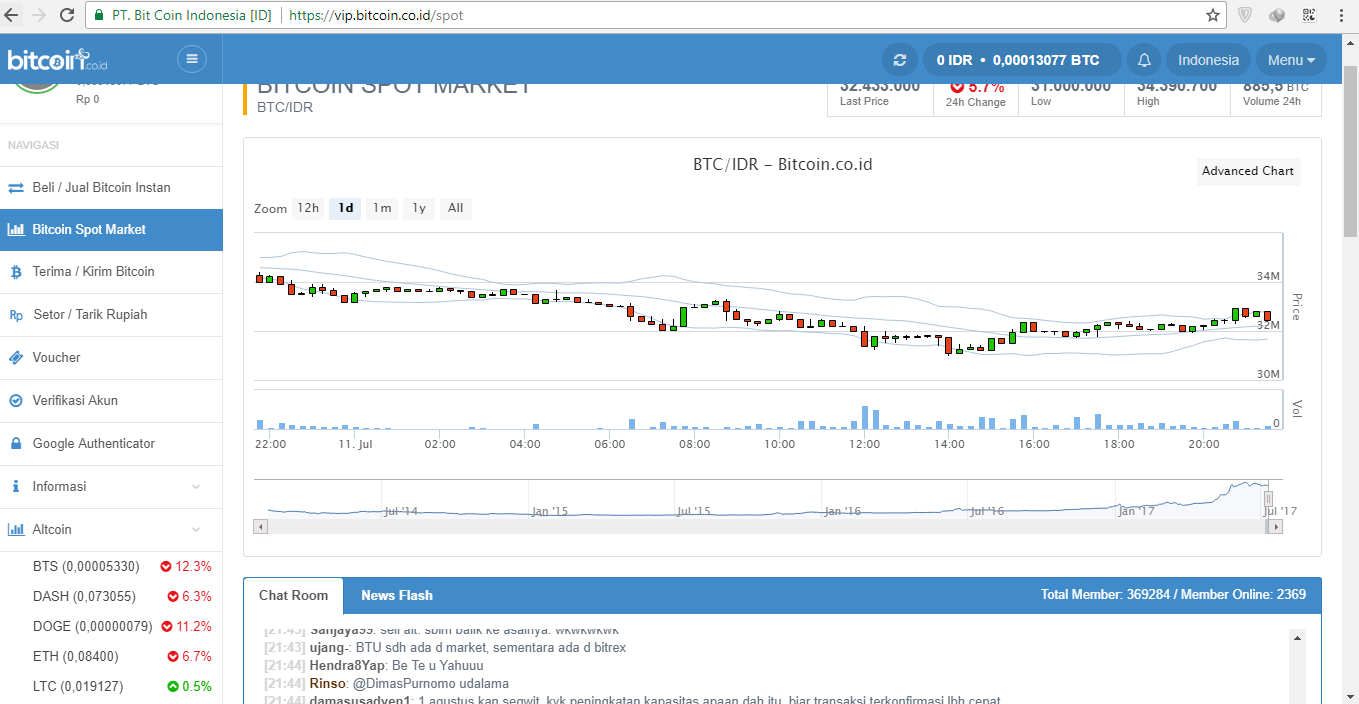This screenshot has height=704, width=1359.
Task: Click the red down arrow on DASH 6.3%
Action: coord(173,597)
